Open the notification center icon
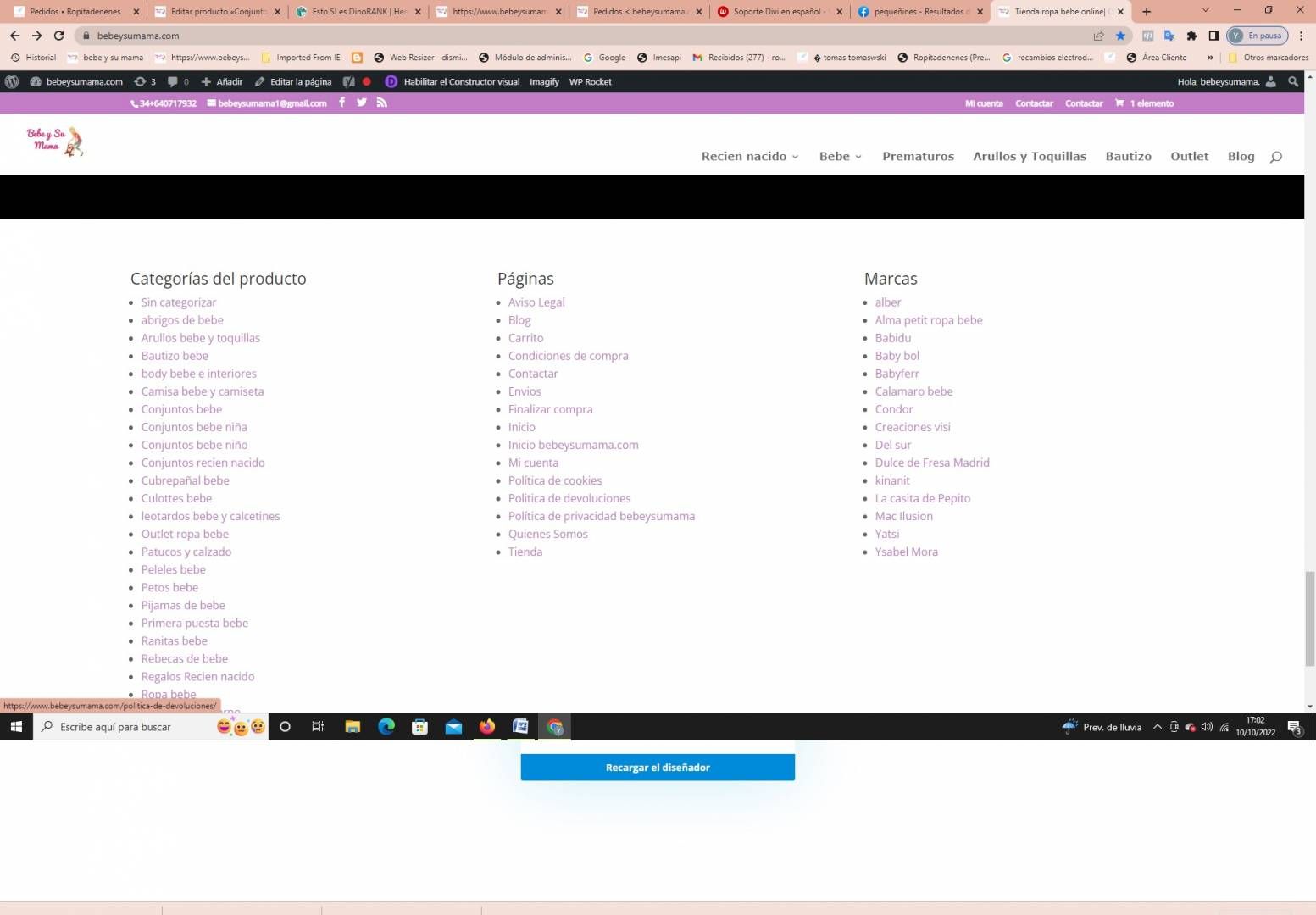Image resolution: width=1316 pixels, height=915 pixels. pos(1294,727)
